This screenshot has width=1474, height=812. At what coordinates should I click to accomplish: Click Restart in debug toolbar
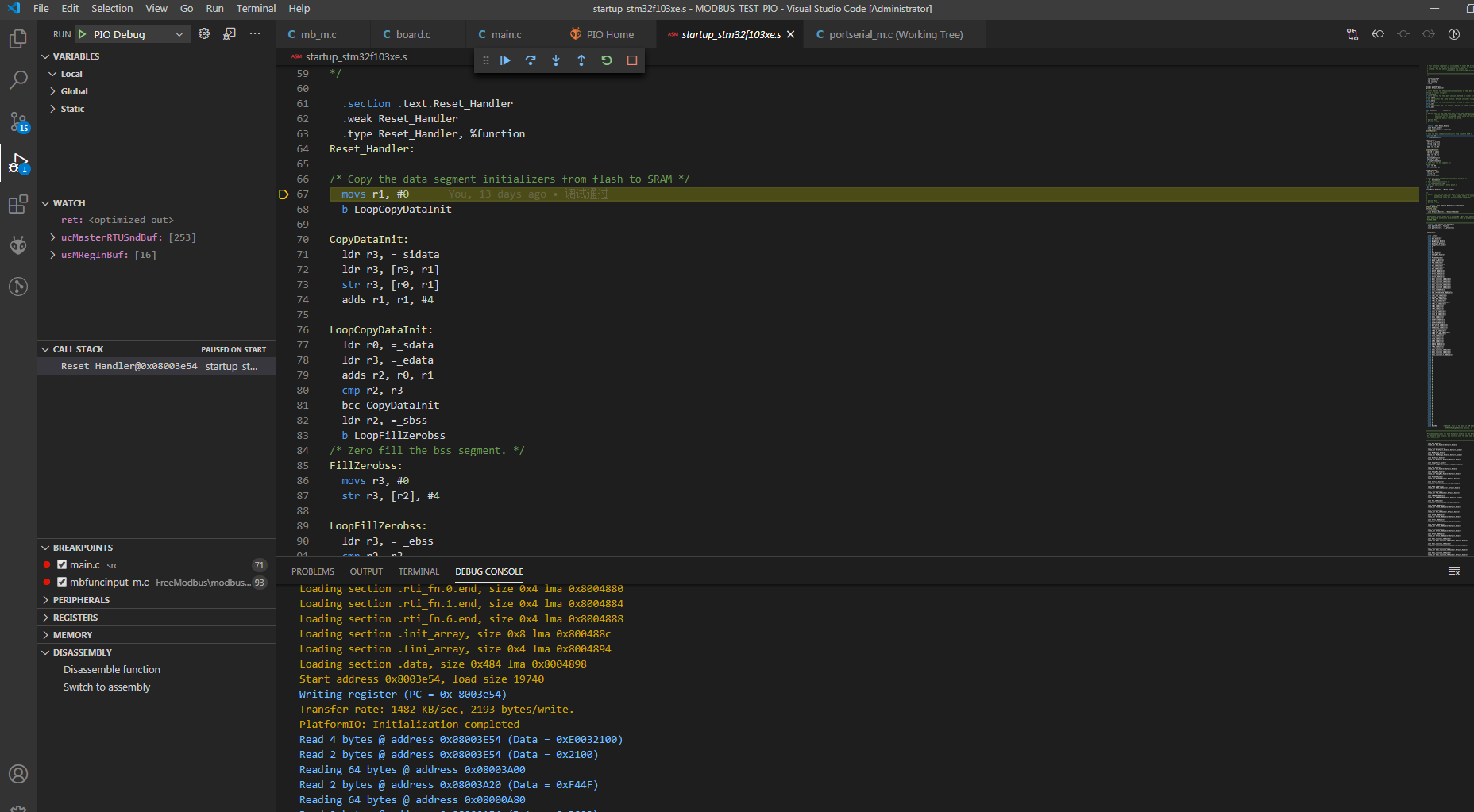coord(607,60)
